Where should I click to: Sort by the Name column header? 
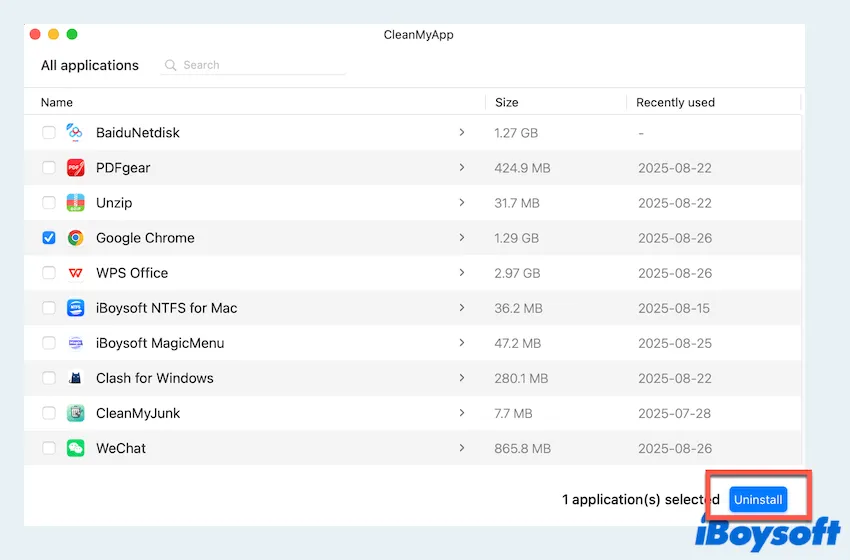pos(57,102)
